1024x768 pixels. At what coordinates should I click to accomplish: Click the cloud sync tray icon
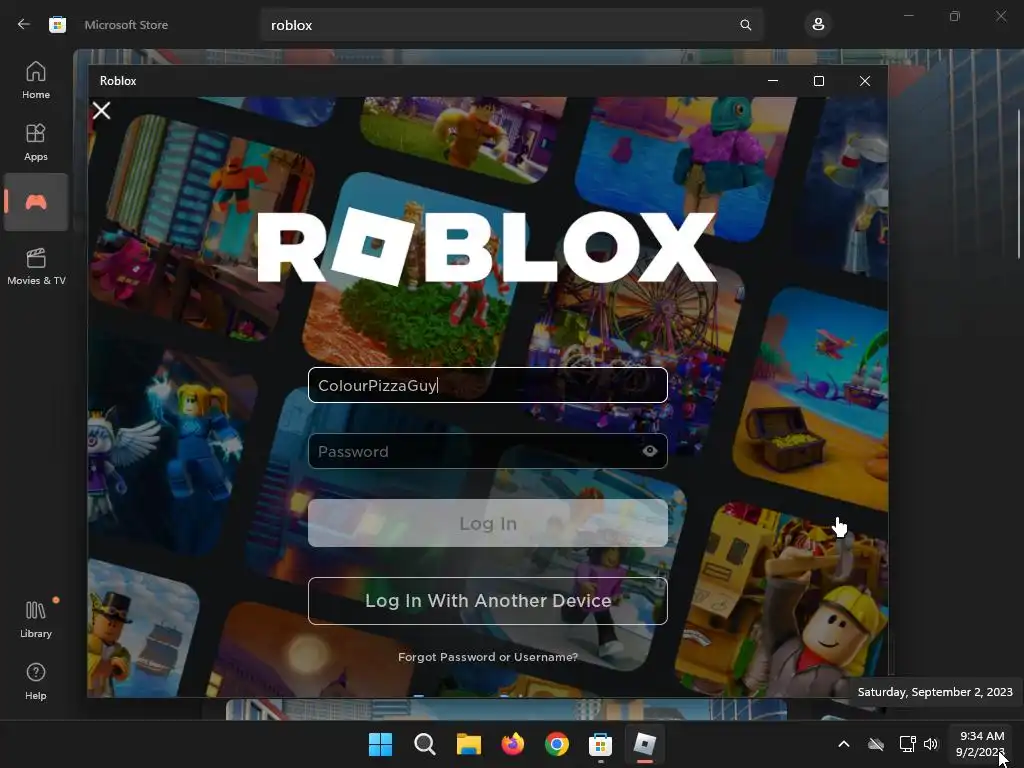(876, 744)
